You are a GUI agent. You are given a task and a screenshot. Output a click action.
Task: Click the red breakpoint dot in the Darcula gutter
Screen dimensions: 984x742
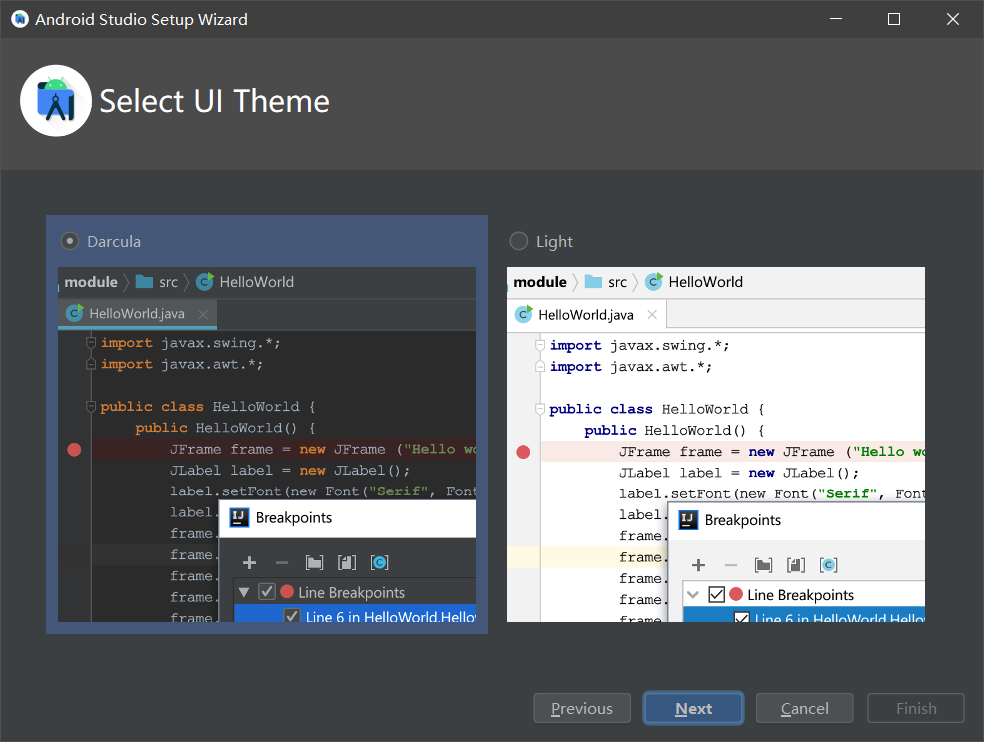tap(74, 449)
